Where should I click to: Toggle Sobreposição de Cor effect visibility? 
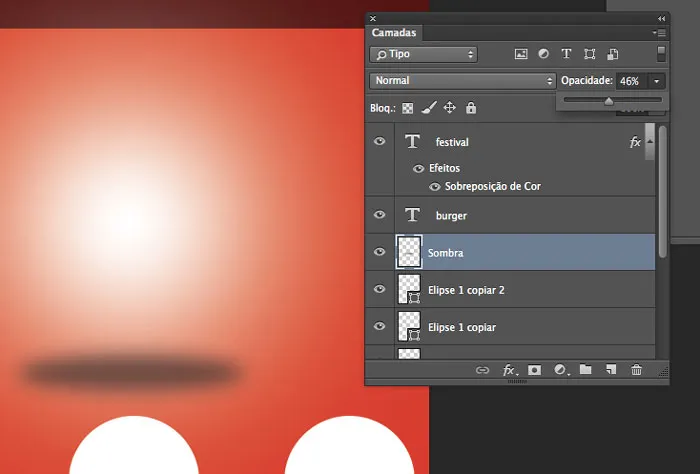(x=434, y=187)
